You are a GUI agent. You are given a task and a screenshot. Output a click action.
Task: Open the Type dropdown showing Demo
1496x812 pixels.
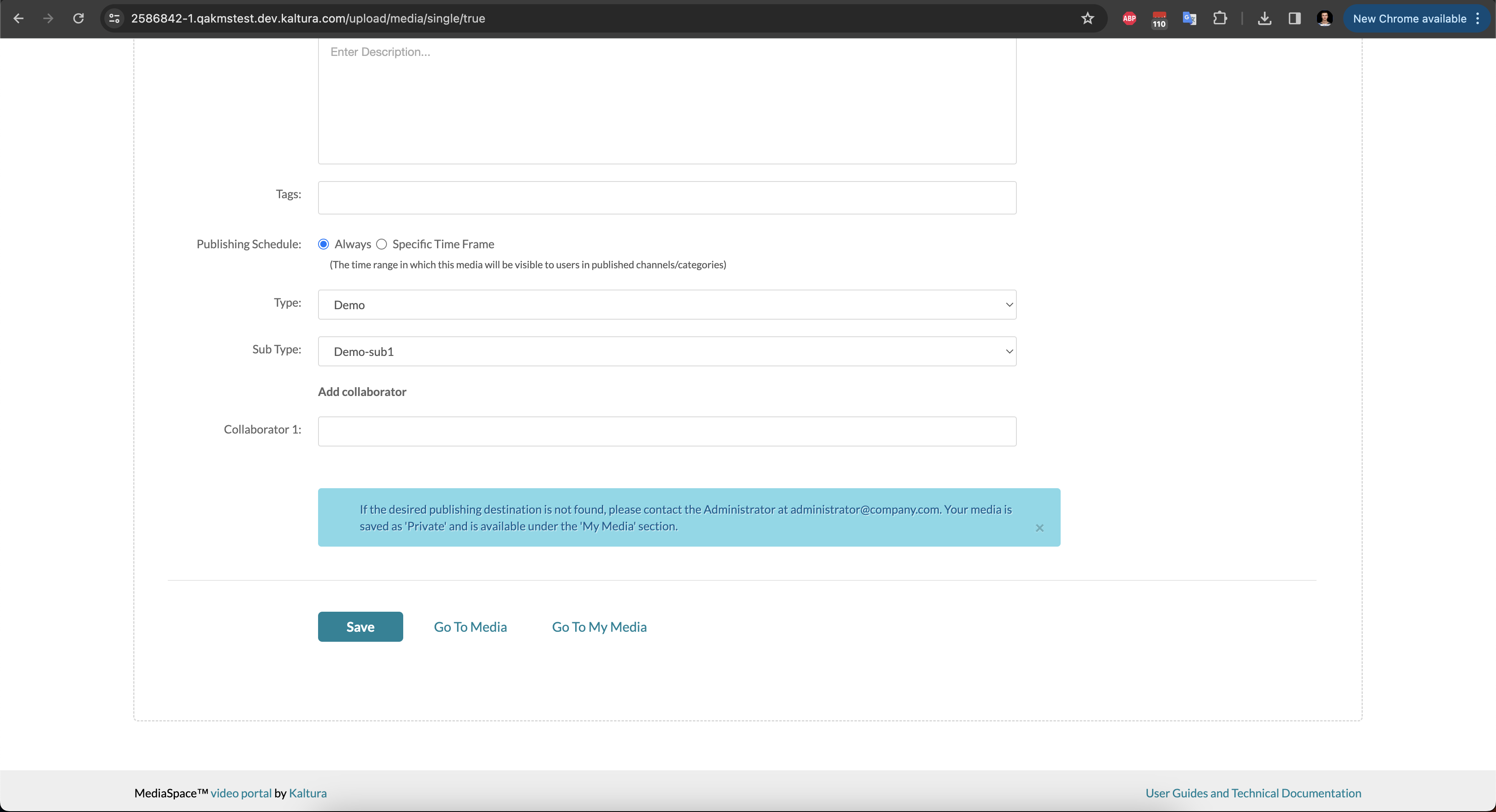coord(667,305)
